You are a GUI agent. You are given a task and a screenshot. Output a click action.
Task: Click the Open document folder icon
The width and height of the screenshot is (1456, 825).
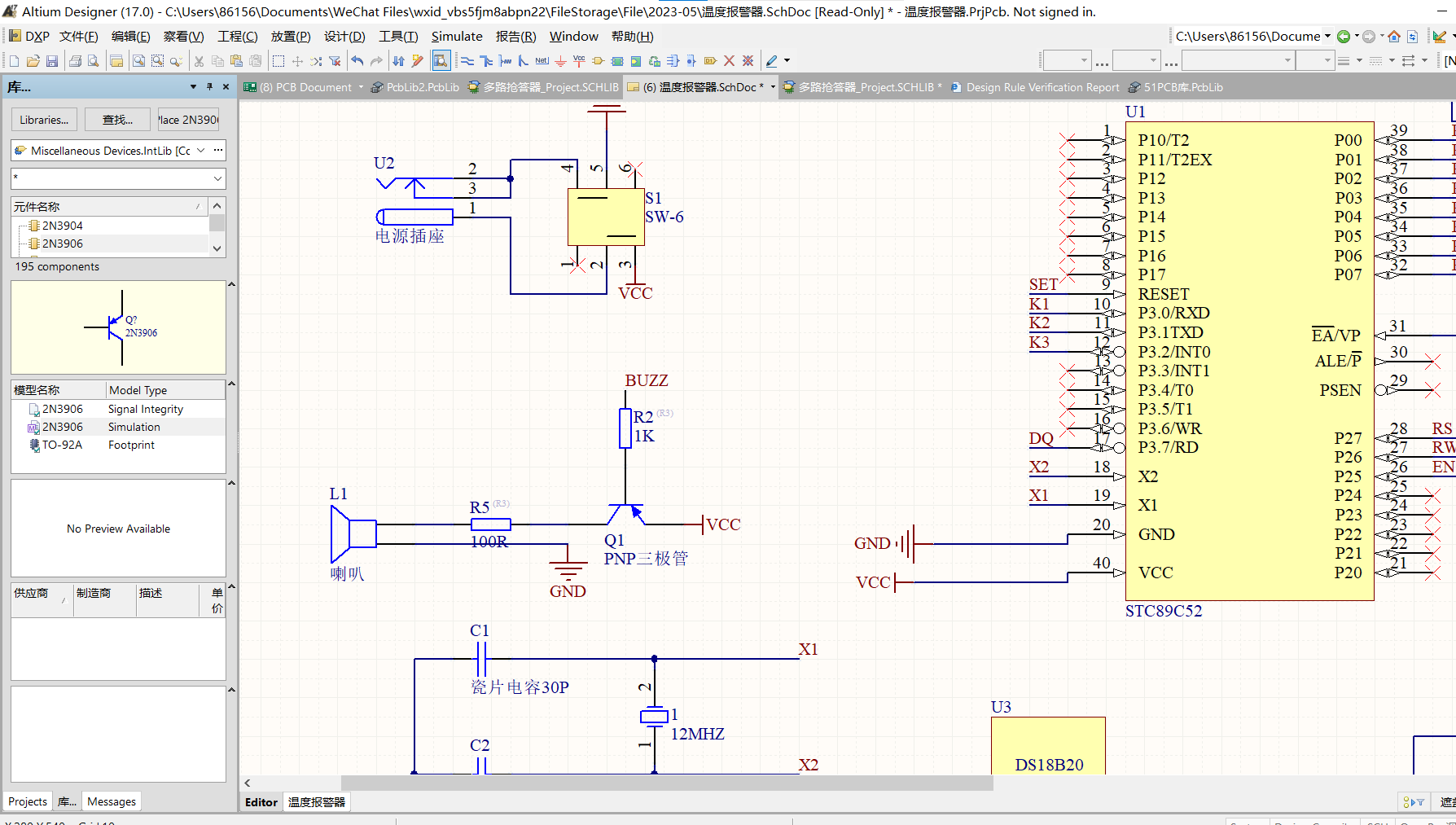pyautogui.click(x=33, y=61)
